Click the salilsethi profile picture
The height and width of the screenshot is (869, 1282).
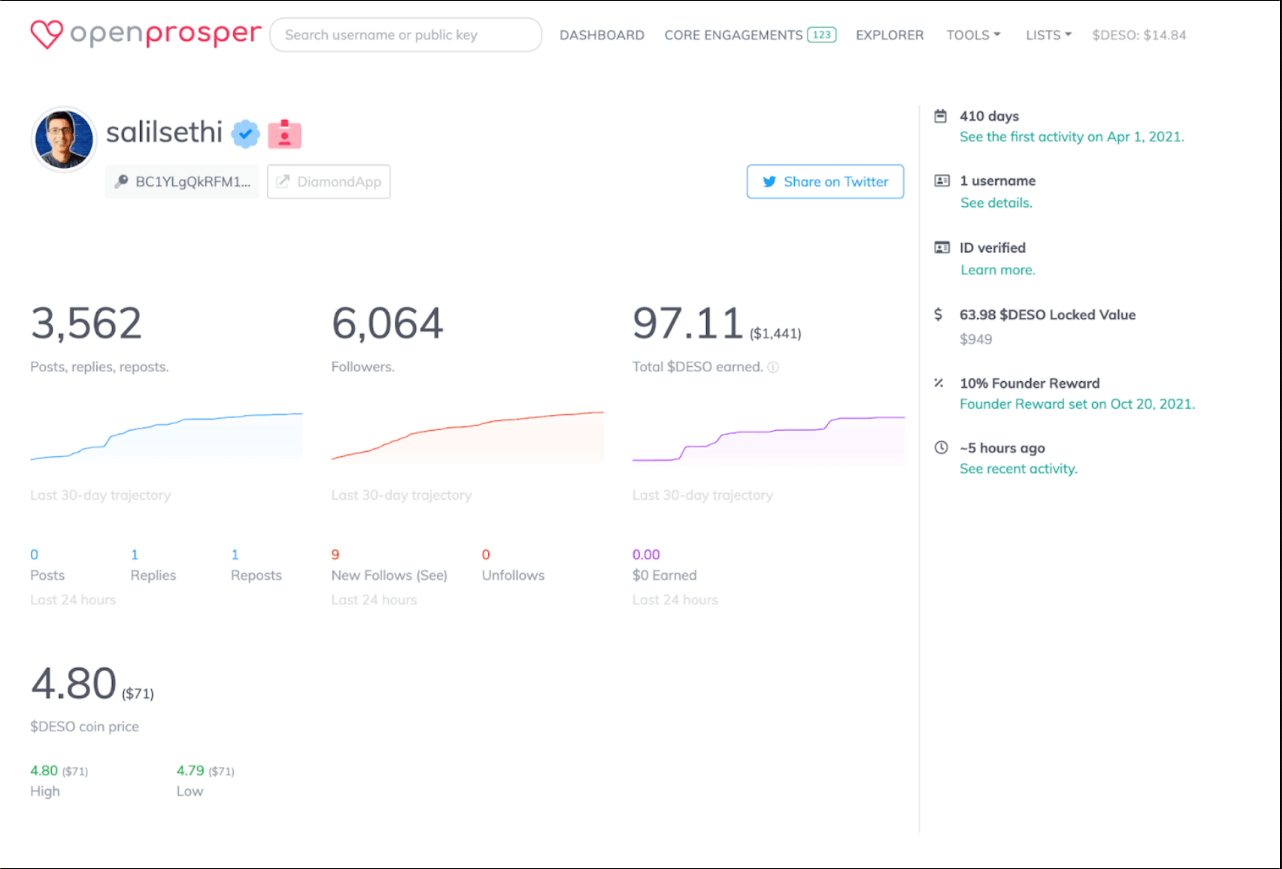pos(64,139)
